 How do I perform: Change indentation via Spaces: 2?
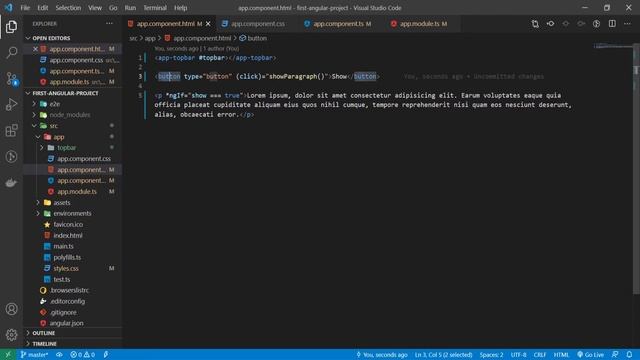[x=491, y=355]
